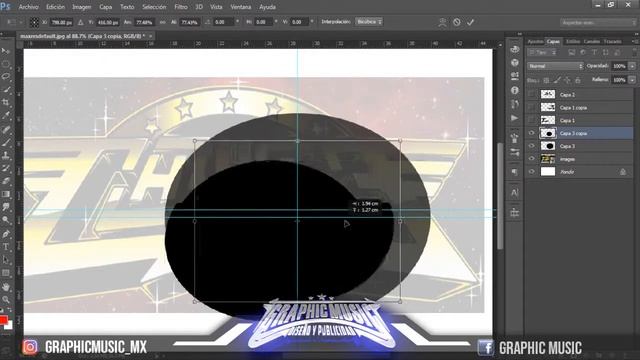640x360 pixels.
Task: Select the Gradient tool
Action: coord(6,194)
